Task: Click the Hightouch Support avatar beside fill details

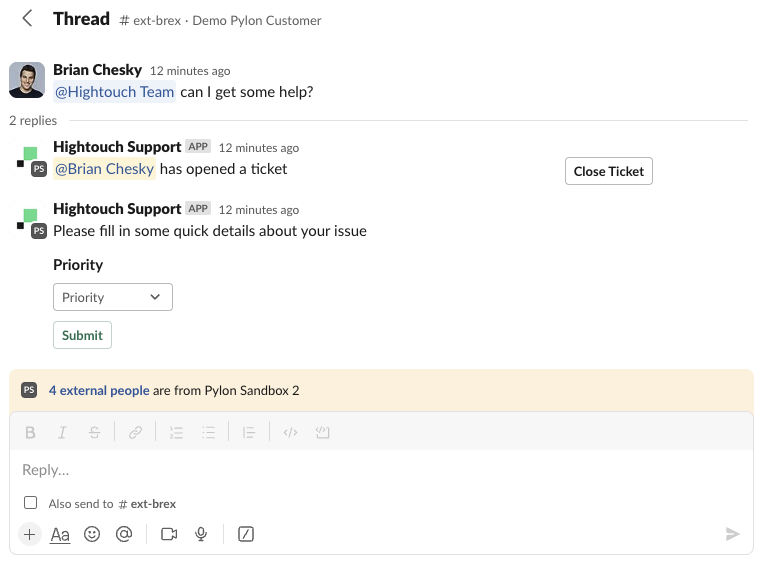Action: [29, 222]
